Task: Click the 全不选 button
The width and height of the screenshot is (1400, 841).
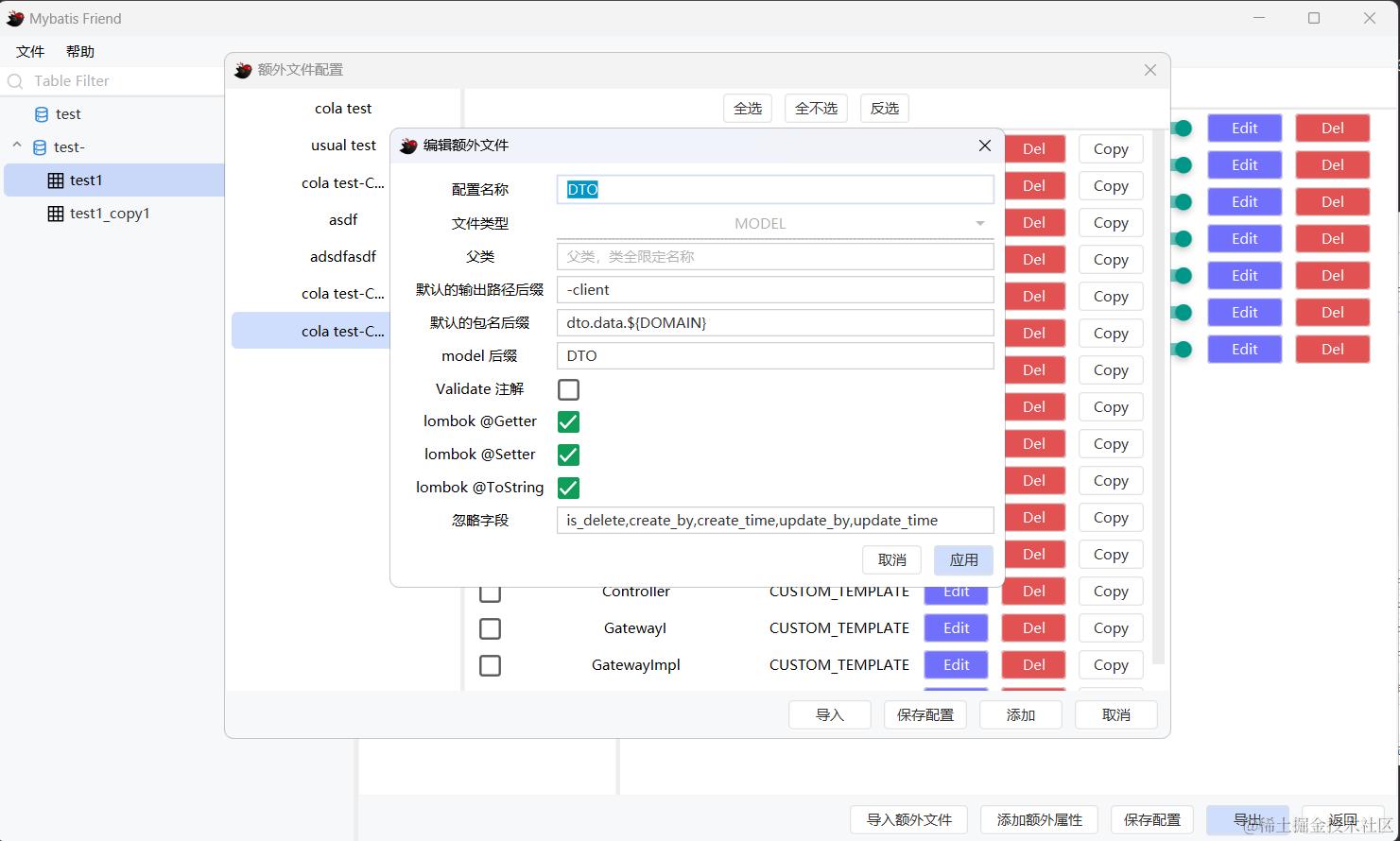Action: point(816,109)
